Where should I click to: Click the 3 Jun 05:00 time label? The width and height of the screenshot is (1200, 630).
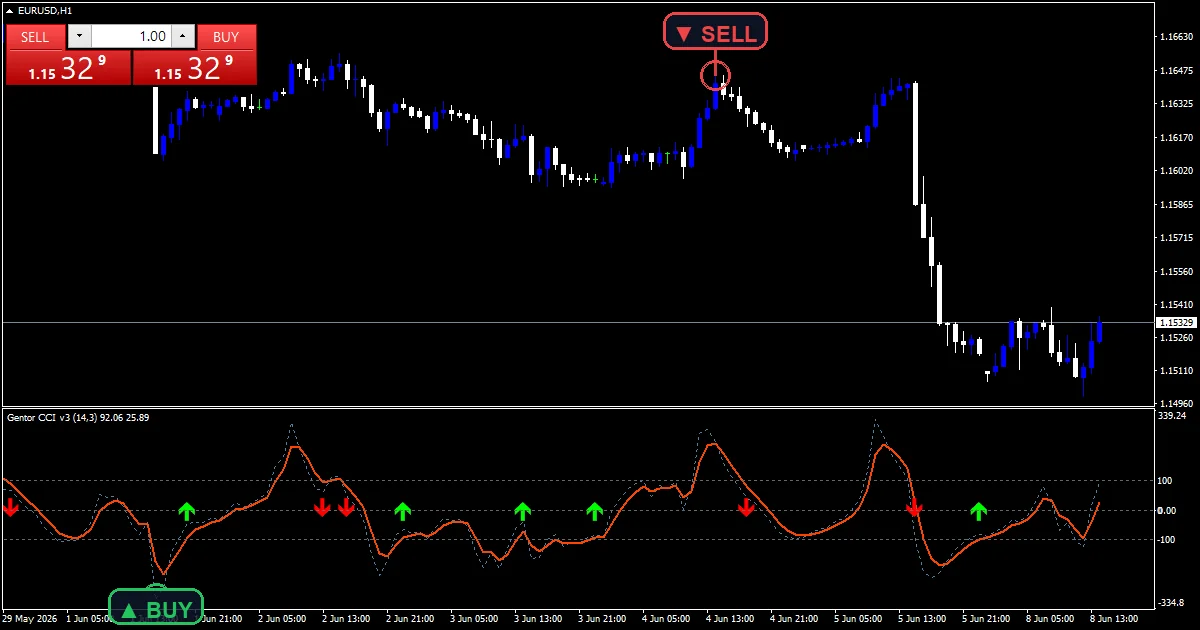tap(476, 620)
